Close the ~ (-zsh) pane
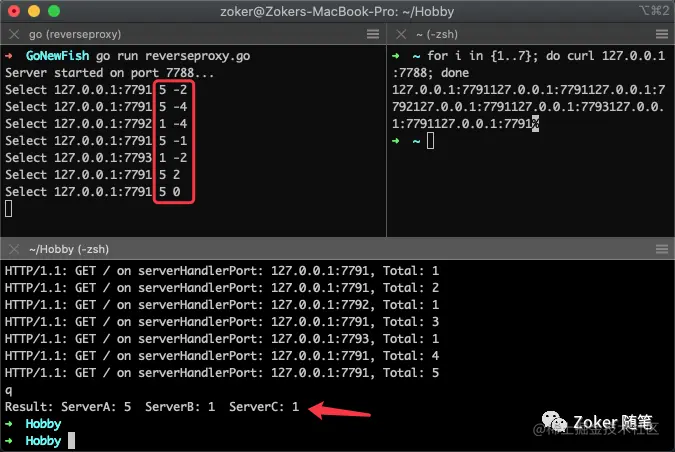Screen dimensions: 675x452 coord(401,34)
